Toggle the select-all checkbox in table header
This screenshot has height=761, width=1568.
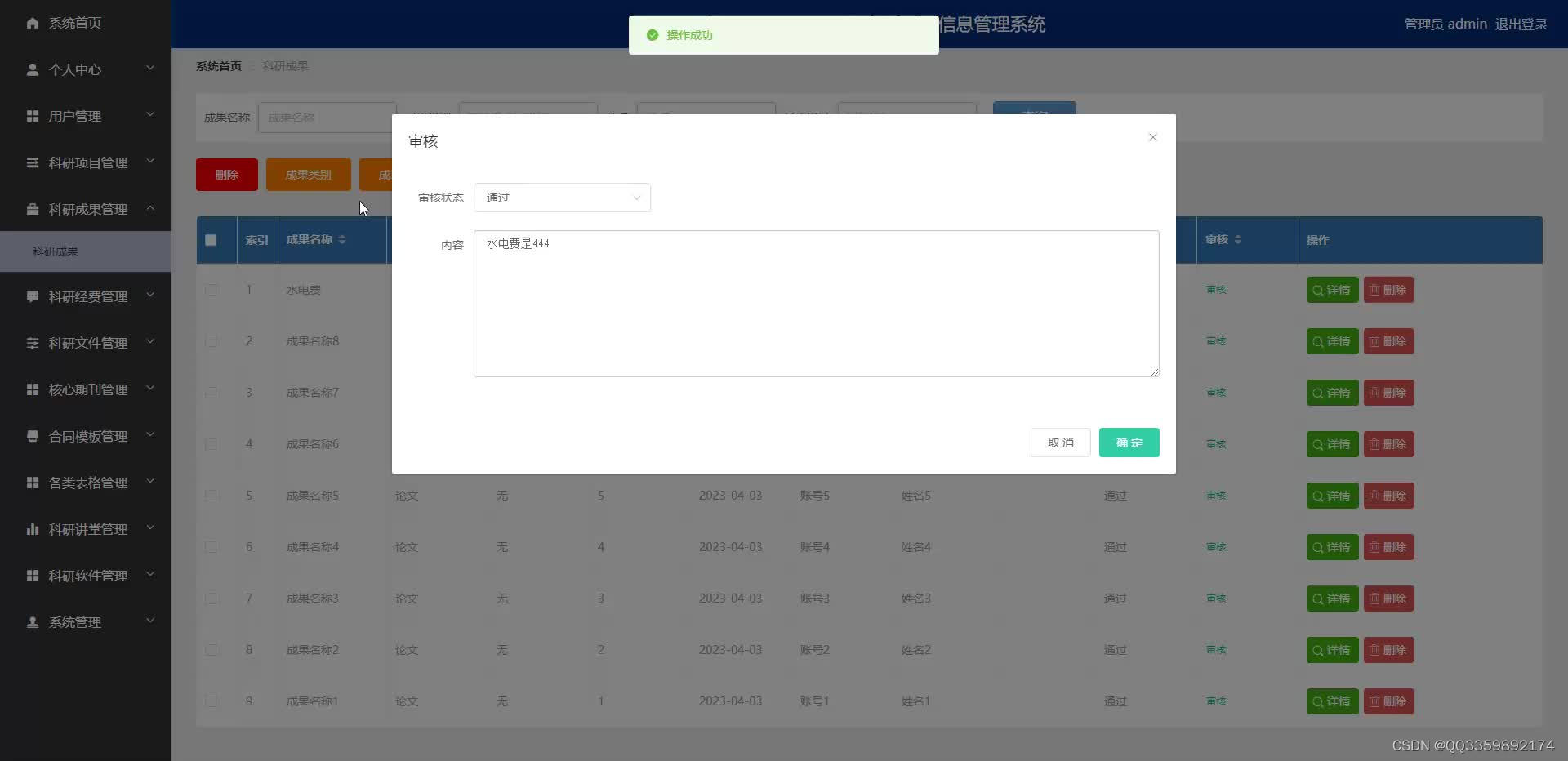click(x=211, y=240)
